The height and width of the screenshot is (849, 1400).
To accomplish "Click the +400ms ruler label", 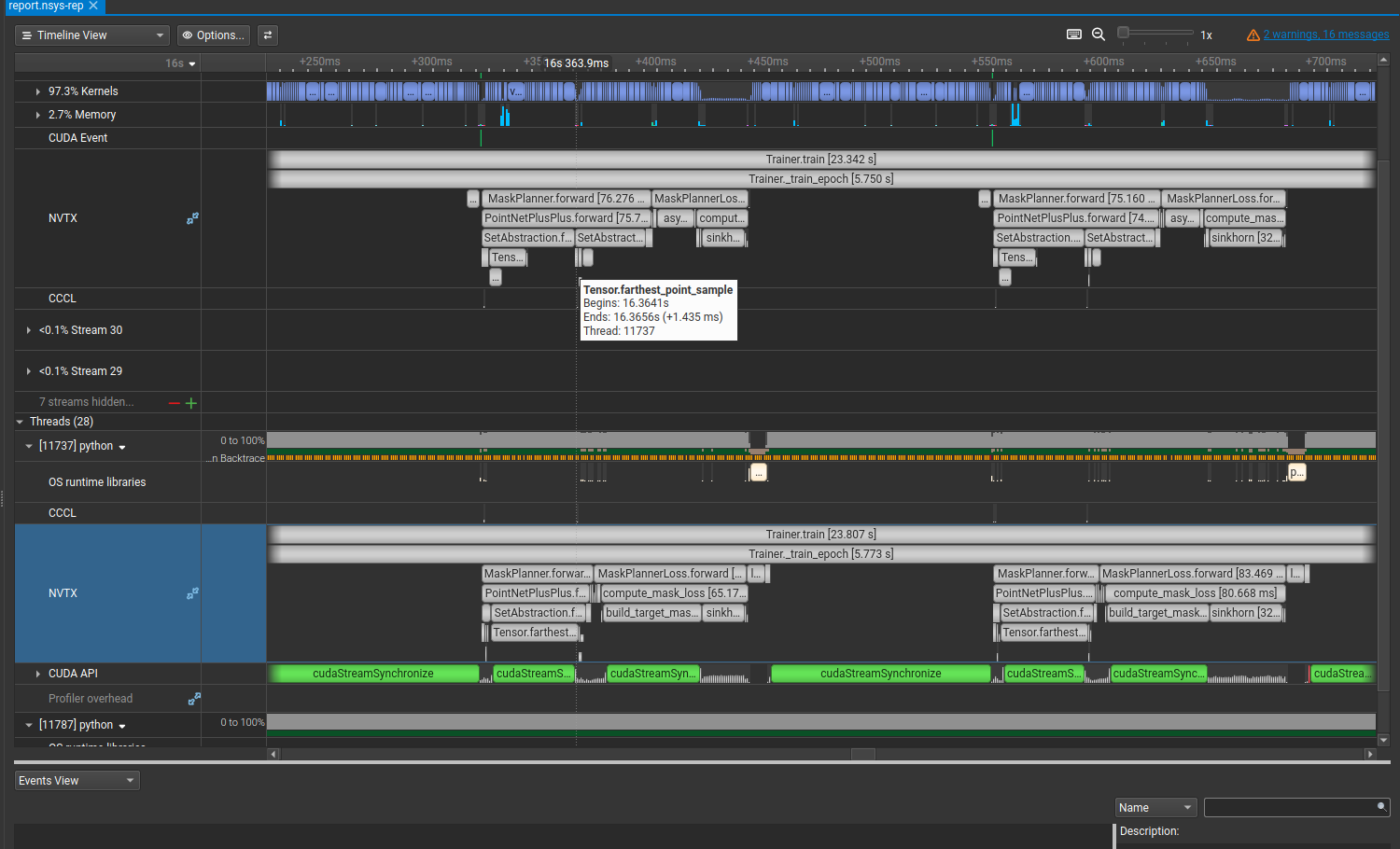I will [655, 62].
